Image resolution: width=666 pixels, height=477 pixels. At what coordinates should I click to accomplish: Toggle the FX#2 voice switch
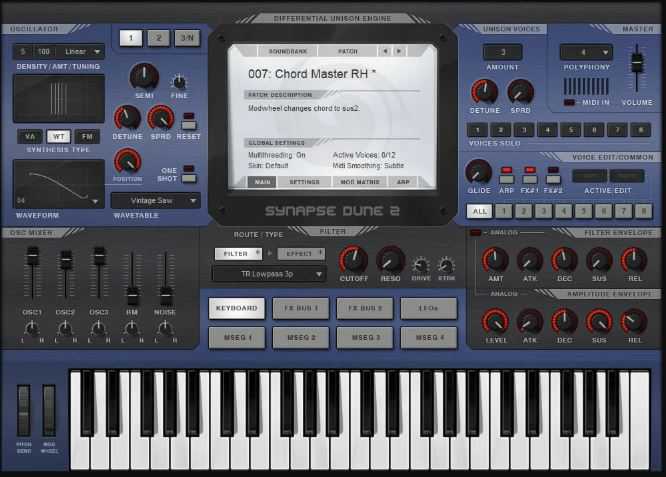(553, 180)
